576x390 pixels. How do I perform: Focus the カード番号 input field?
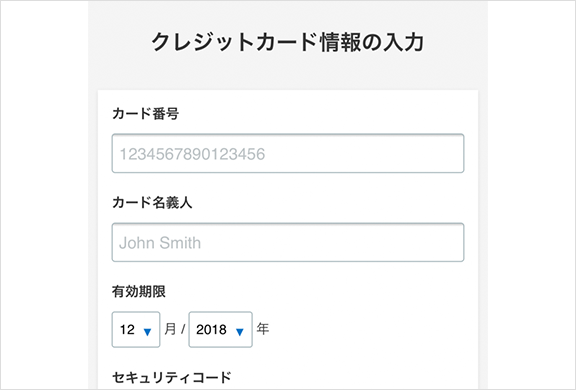288,153
